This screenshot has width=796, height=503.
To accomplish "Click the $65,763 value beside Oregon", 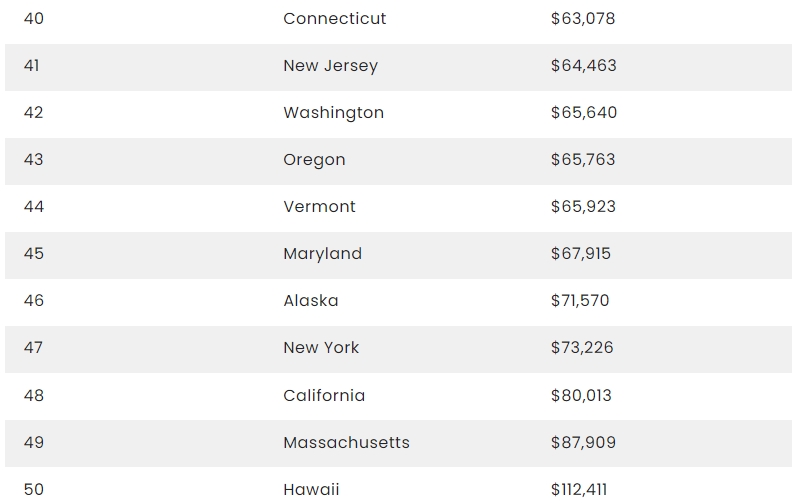I will point(583,160).
